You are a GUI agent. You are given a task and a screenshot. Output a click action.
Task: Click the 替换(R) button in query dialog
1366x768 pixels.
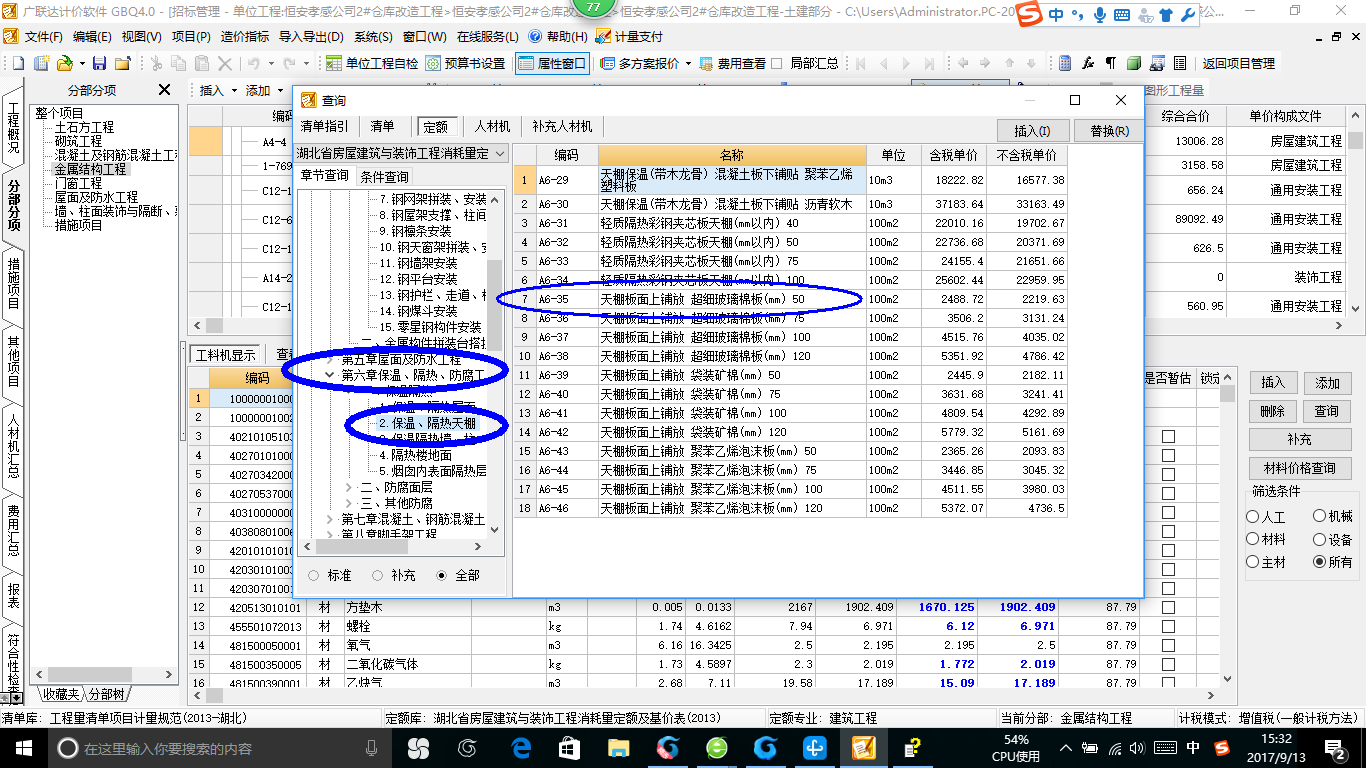[x=1109, y=131]
